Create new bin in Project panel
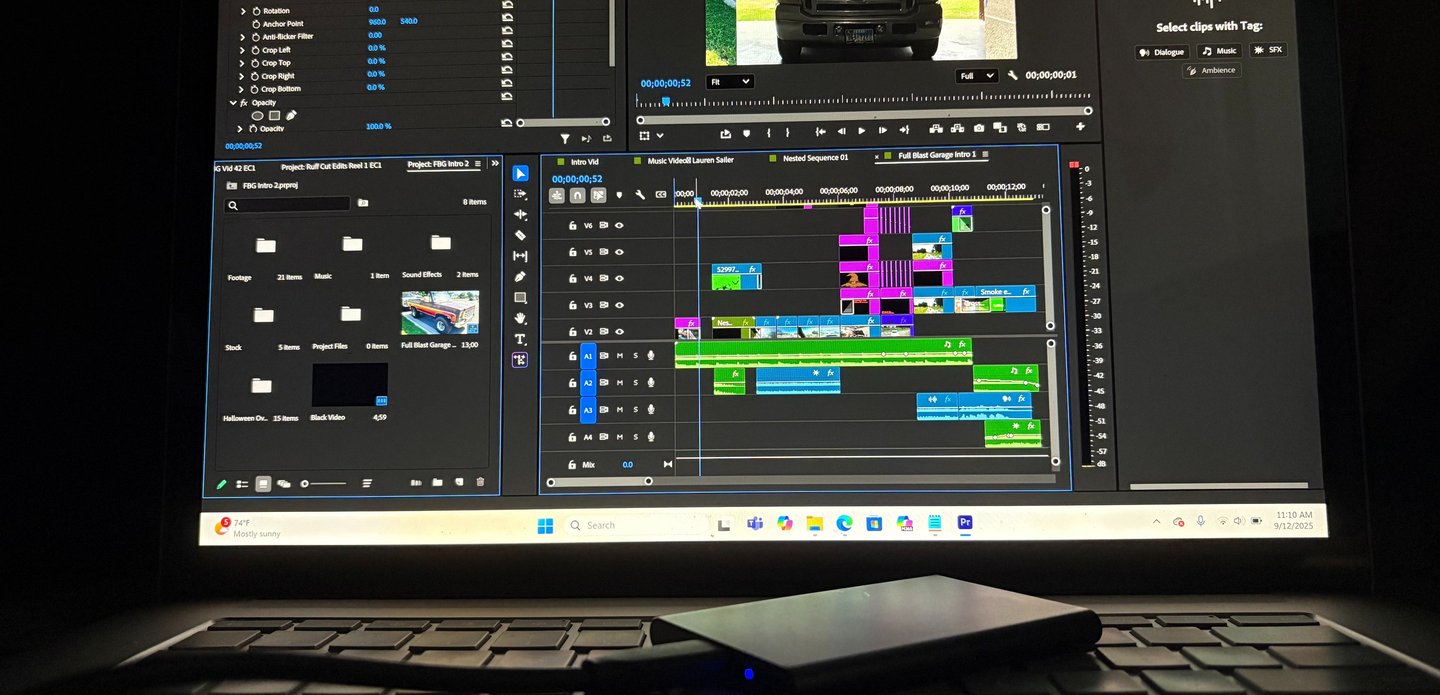 click(x=437, y=482)
